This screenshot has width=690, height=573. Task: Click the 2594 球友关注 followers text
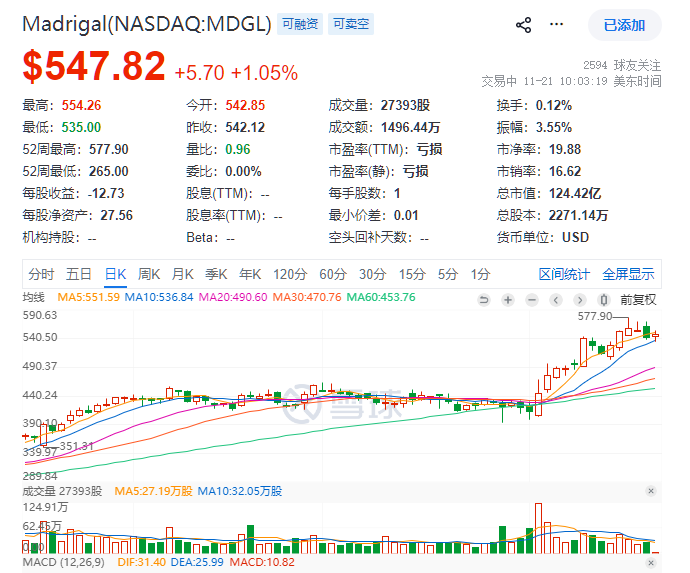click(x=622, y=66)
